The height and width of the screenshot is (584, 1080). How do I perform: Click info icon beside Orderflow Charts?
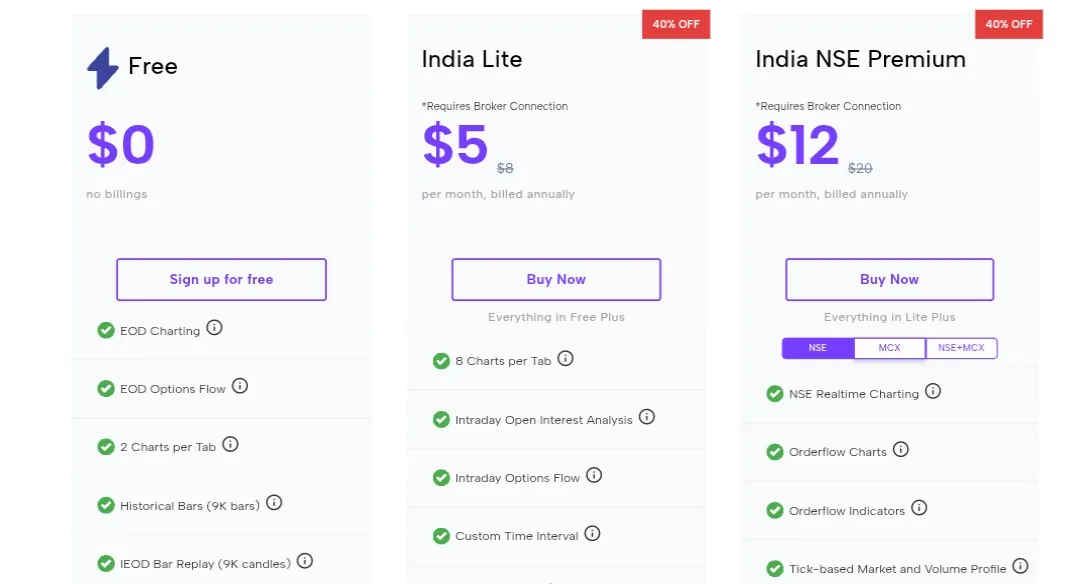[901, 450]
